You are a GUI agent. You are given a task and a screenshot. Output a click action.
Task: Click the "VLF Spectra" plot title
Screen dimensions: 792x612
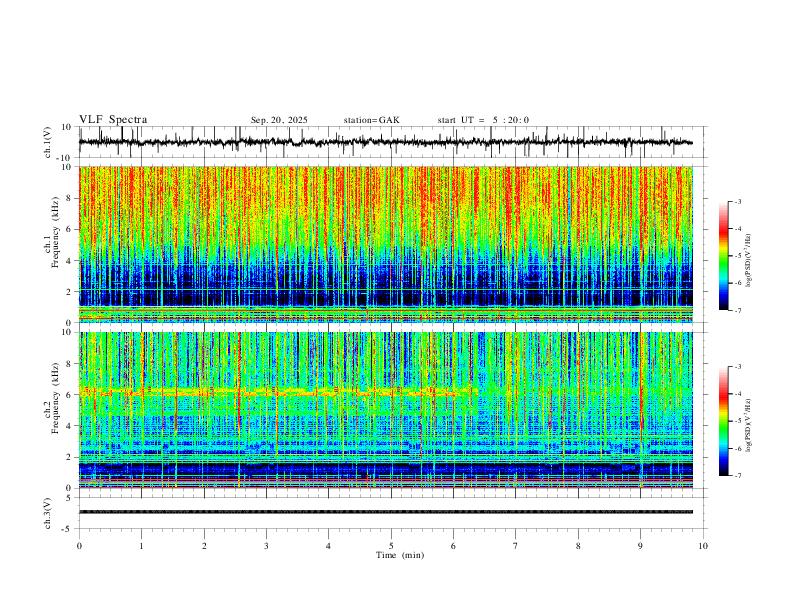pyautogui.click(x=113, y=120)
